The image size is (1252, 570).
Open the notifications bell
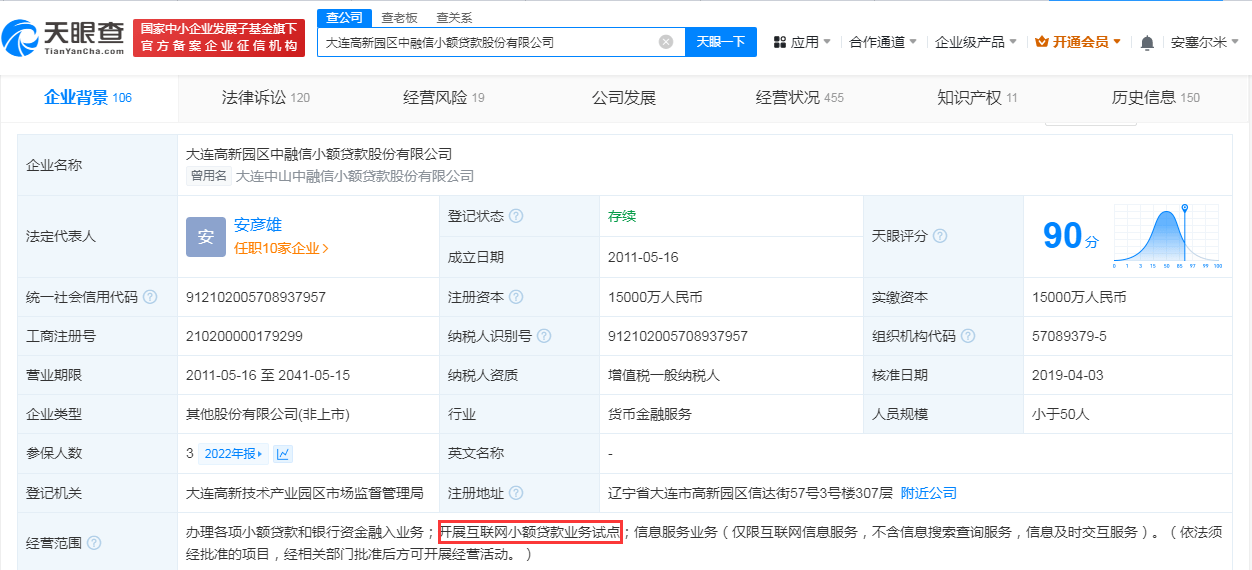(1147, 42)
